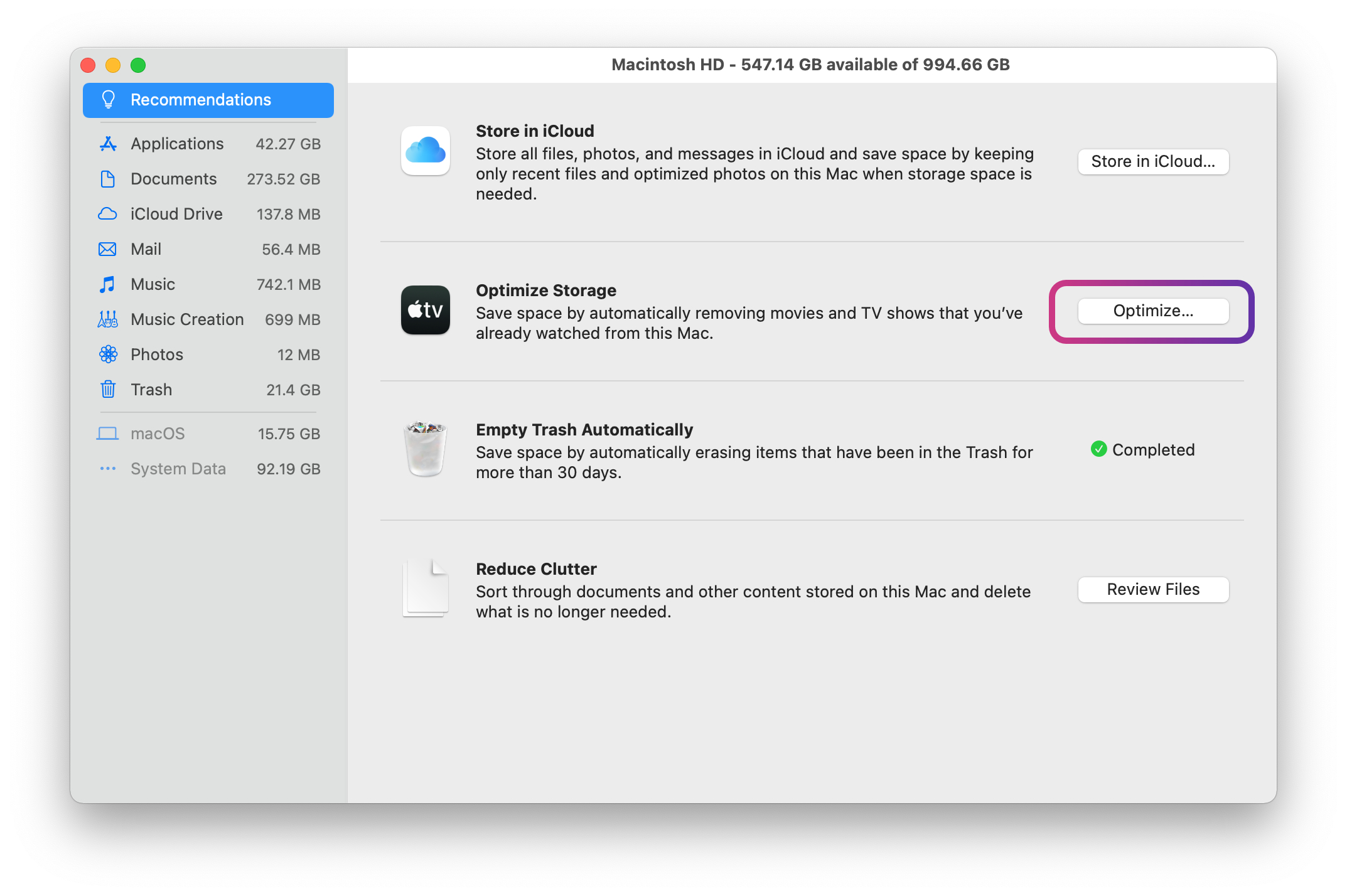The width and height of the screenshot is (1347, 896).
Task: Click the Music Creation instruments icon
Action: click(x=108, y=319)
